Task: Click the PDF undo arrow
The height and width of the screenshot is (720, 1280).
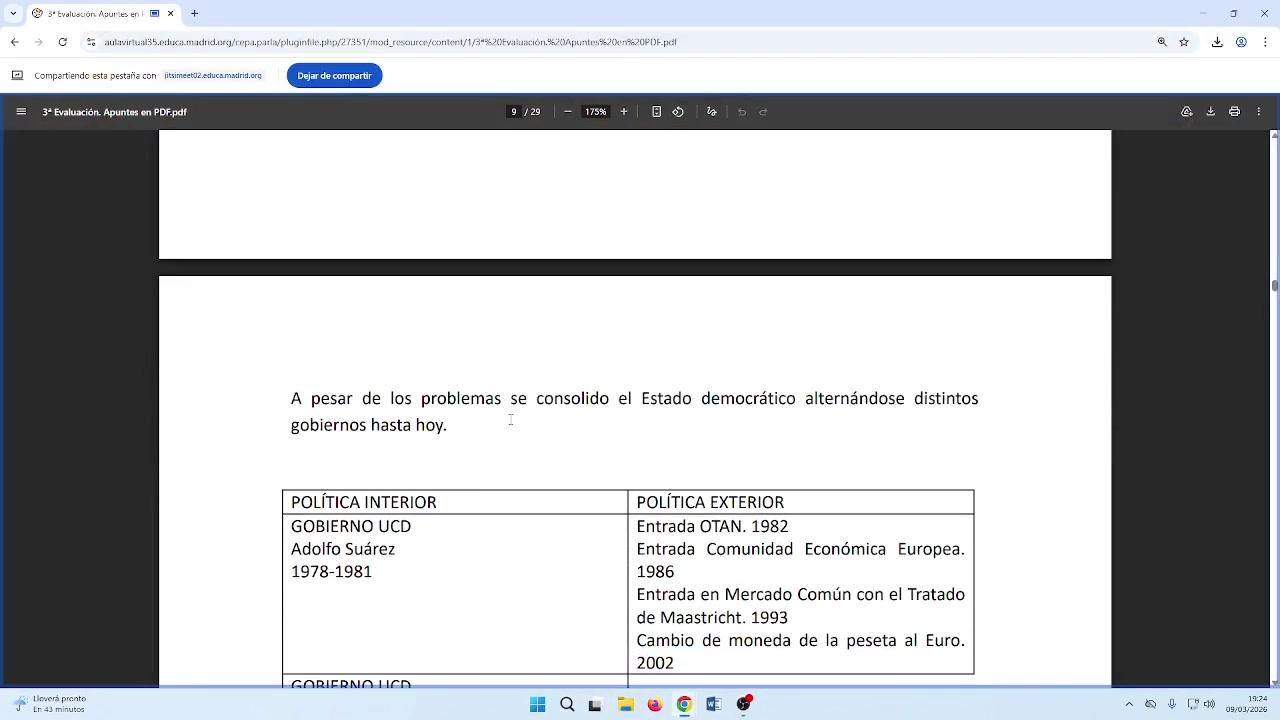Action: pos(742,112)
